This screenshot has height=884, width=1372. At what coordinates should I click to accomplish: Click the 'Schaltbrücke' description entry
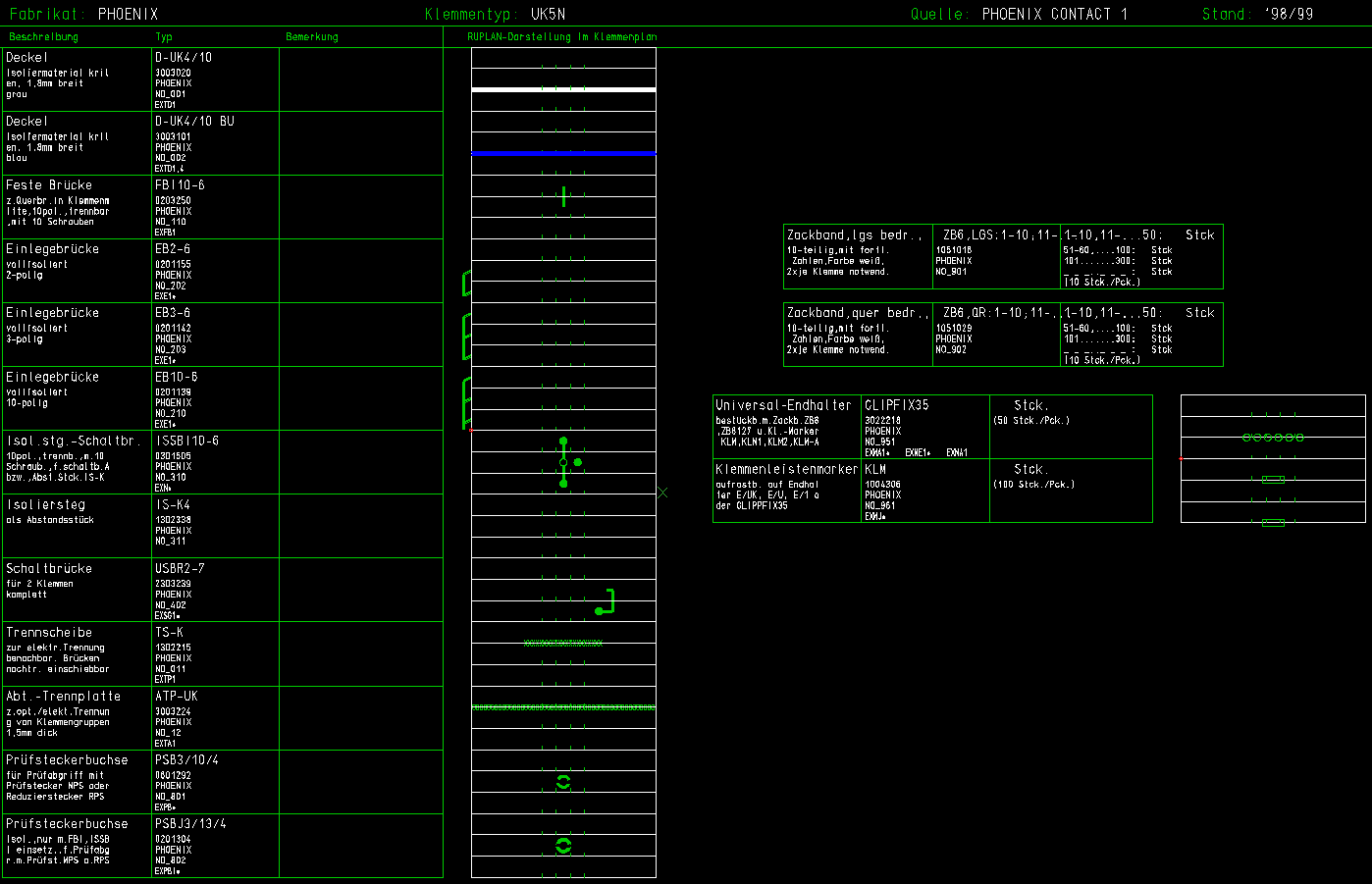[49, 569]
